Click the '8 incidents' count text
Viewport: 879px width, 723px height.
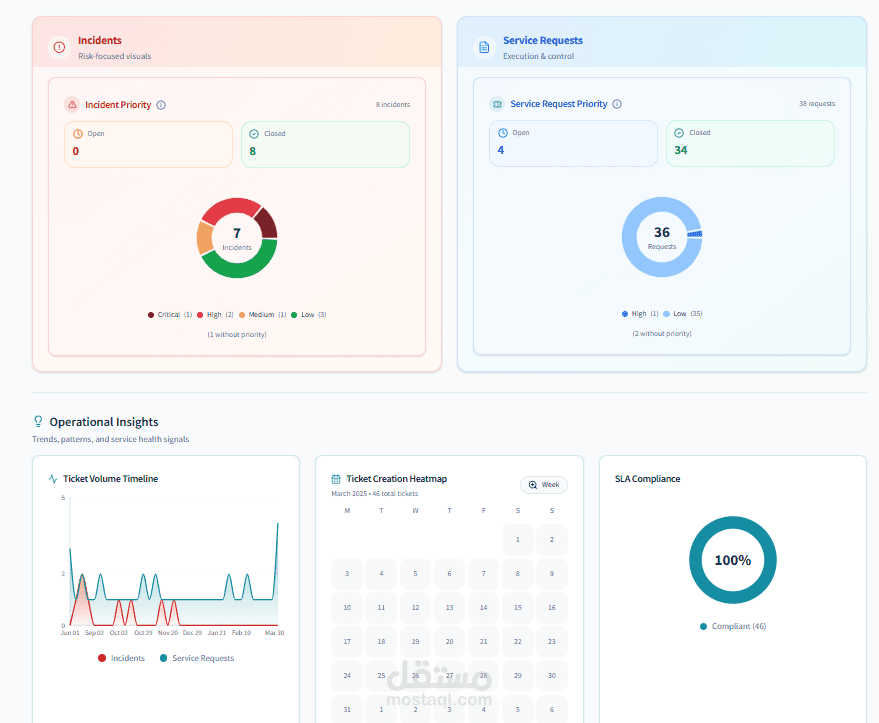[393, 105]
